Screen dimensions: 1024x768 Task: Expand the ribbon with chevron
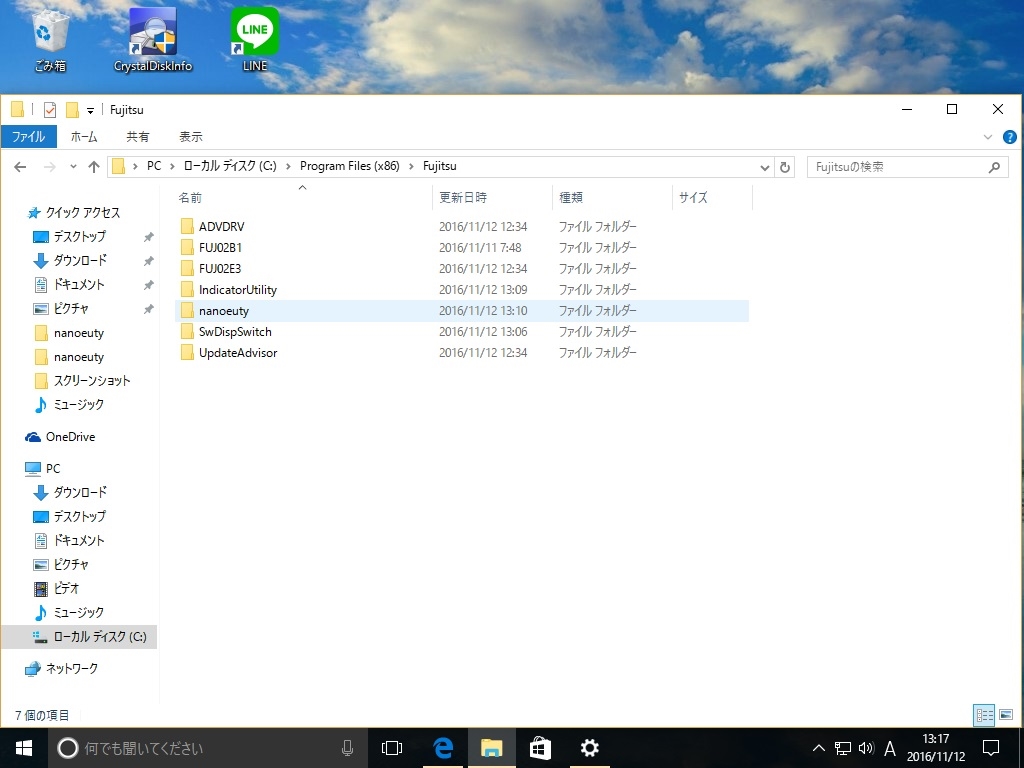(x=987, y=137)
